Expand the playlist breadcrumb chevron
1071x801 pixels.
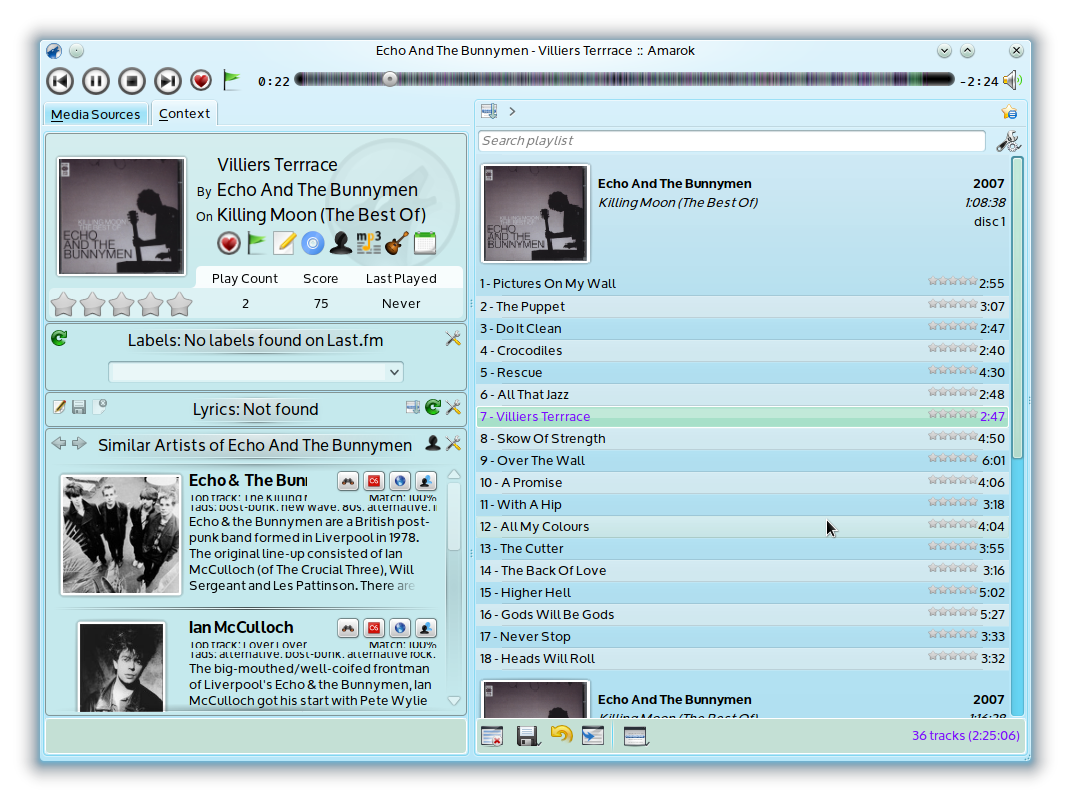(x=512, y=111)
